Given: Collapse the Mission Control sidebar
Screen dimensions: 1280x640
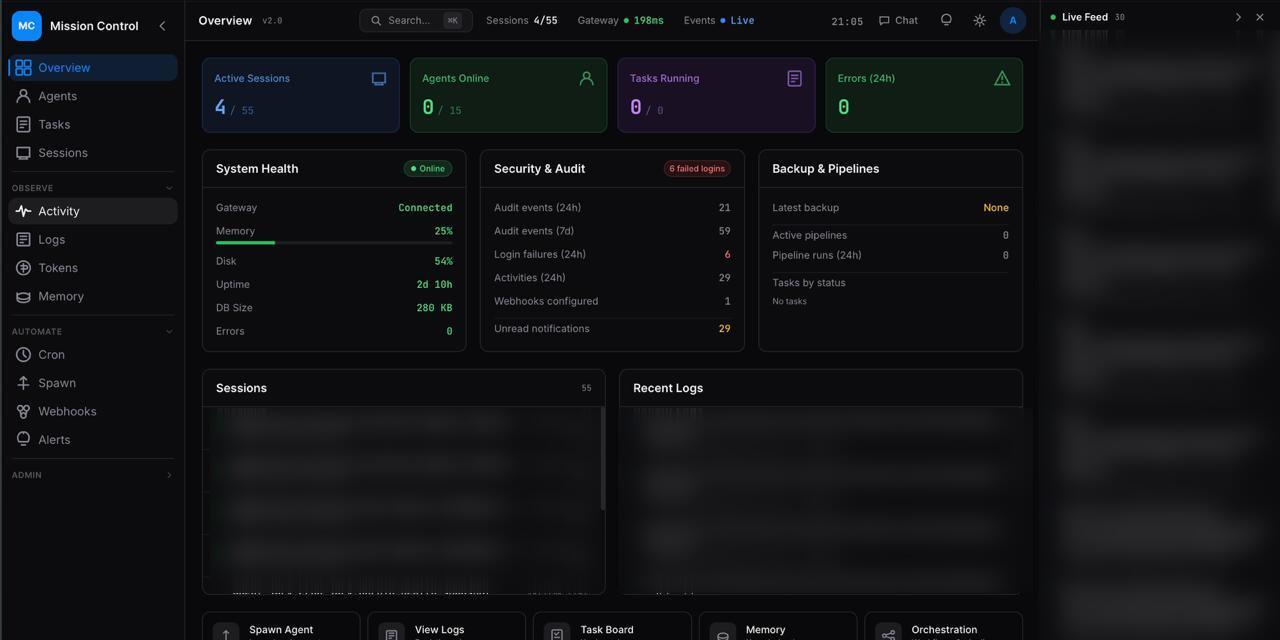Looking at the screenshot, I should [x=163, y=26].
